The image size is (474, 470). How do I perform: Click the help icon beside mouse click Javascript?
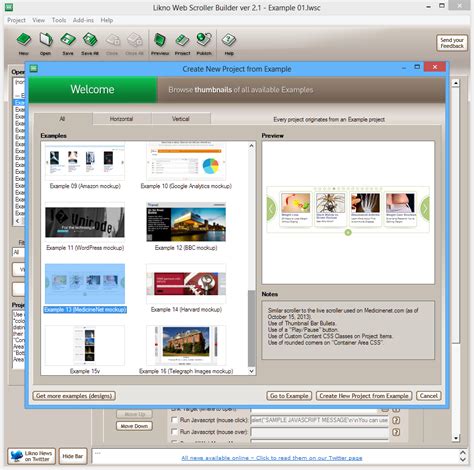[396, 420]
